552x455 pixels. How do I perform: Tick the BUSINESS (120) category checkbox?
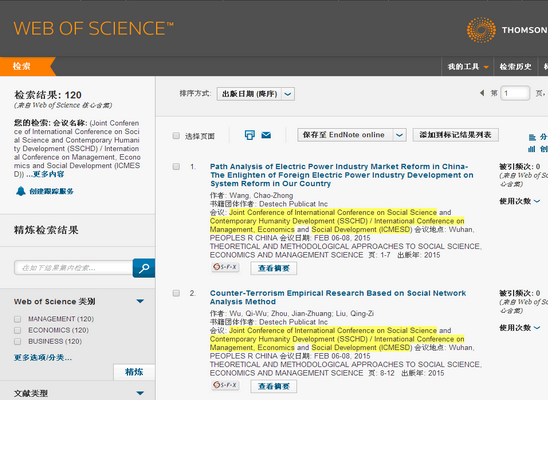(17, 342)
